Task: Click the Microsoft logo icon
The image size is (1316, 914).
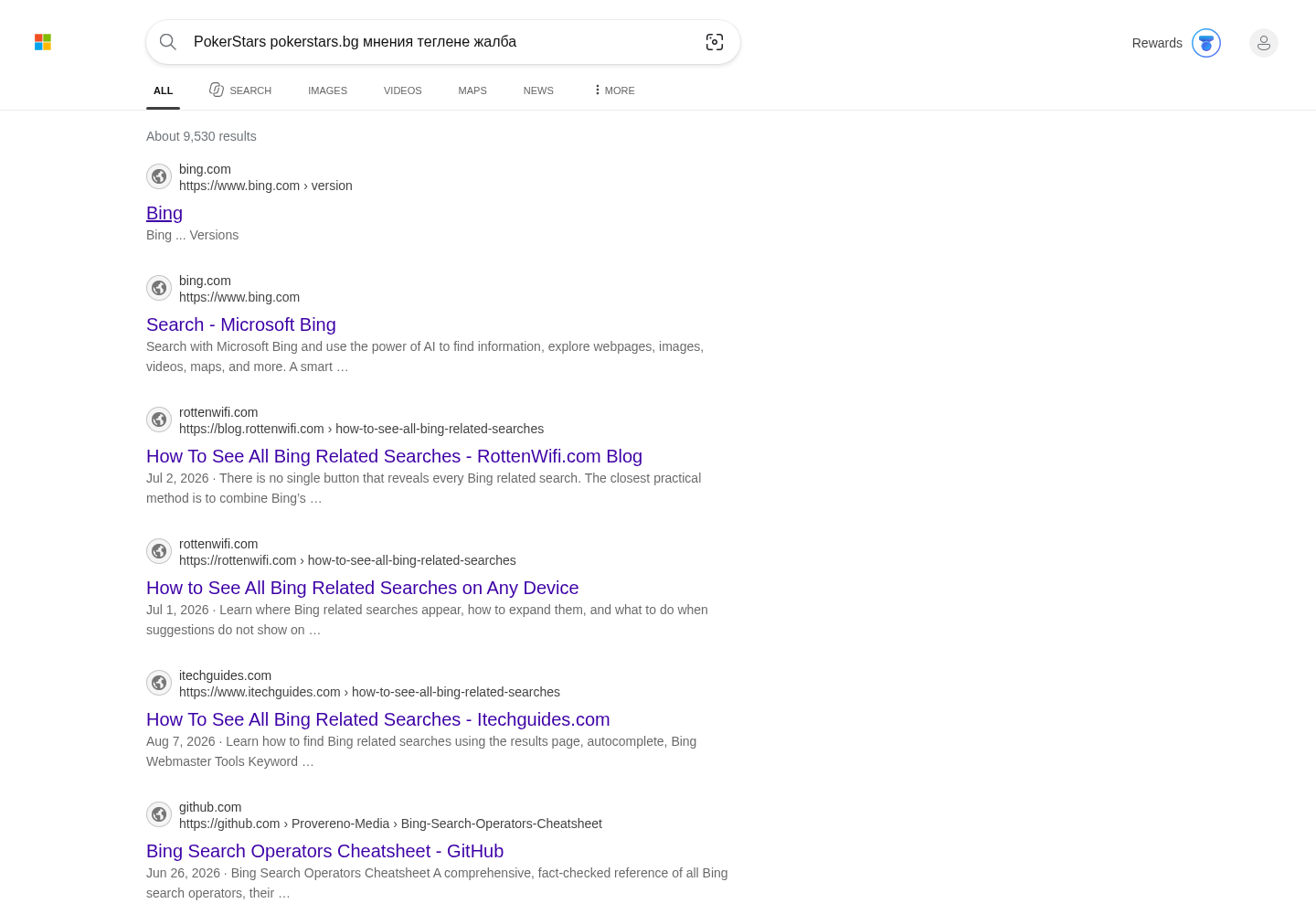Action: point(43,42)
